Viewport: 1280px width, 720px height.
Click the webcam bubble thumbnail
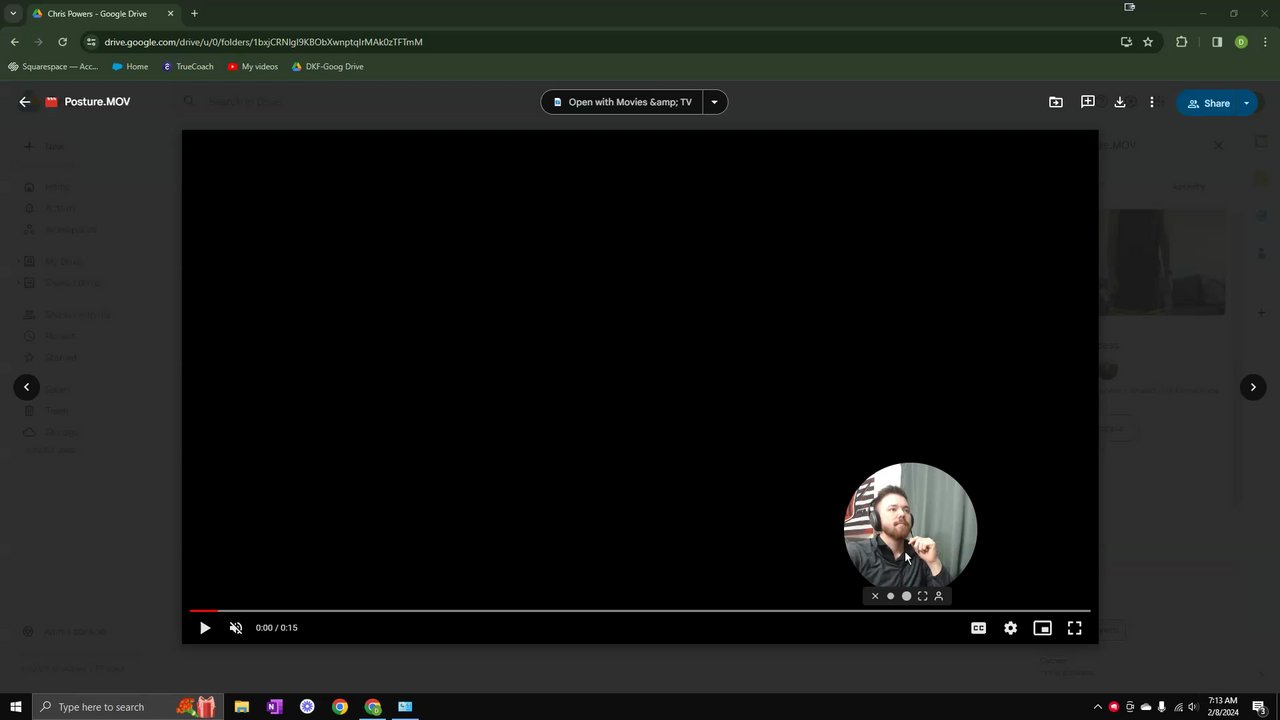[x=910, y=525]
